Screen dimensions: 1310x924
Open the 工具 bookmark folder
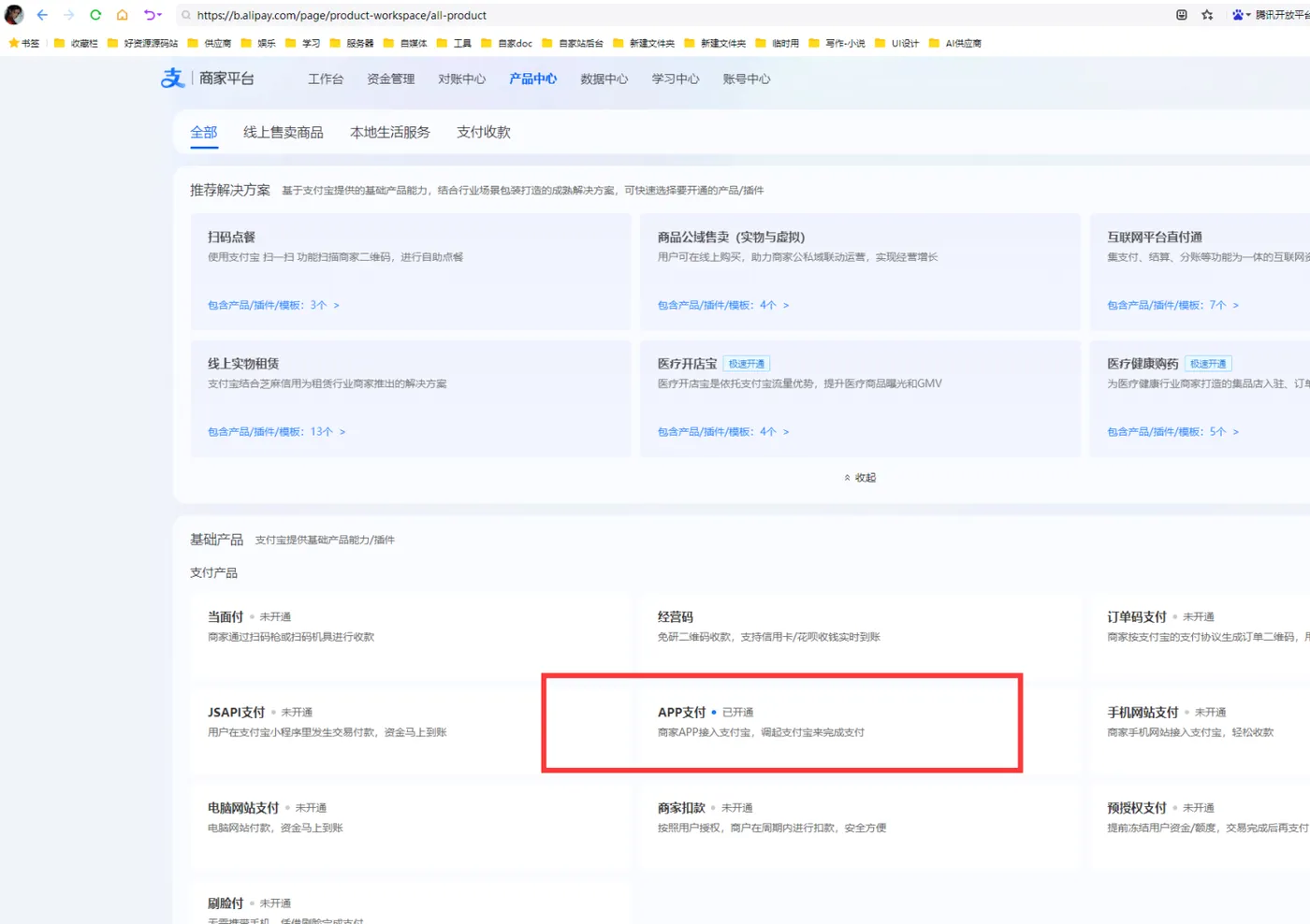[x=454, y=43]
